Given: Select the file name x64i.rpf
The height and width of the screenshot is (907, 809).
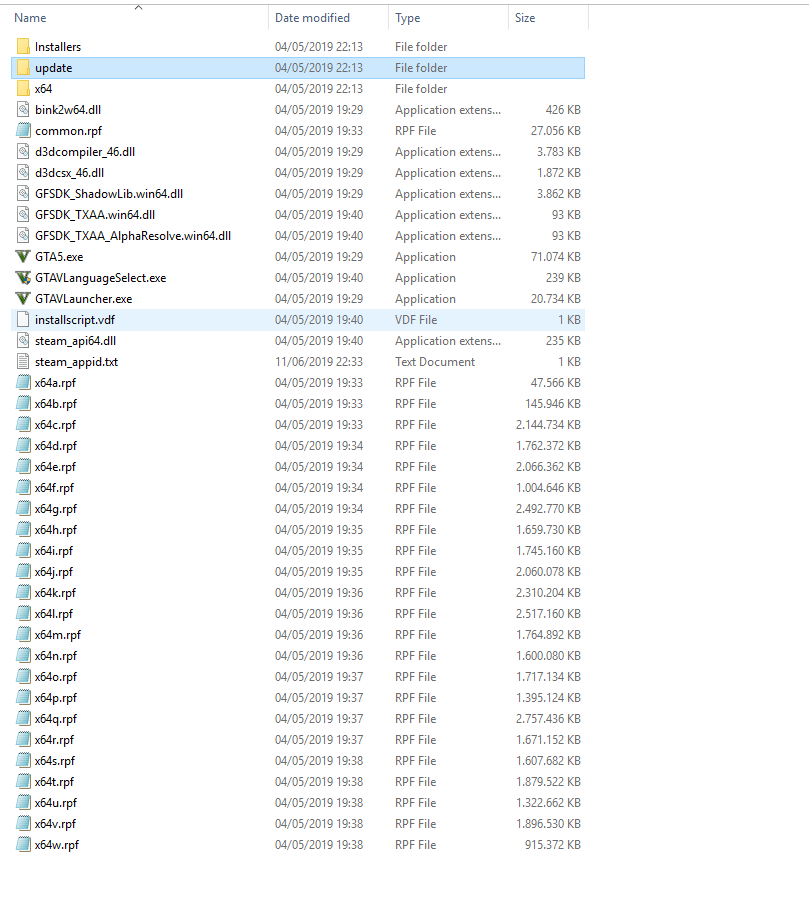Looking at the screenshot, I should [x=54, y=551].
